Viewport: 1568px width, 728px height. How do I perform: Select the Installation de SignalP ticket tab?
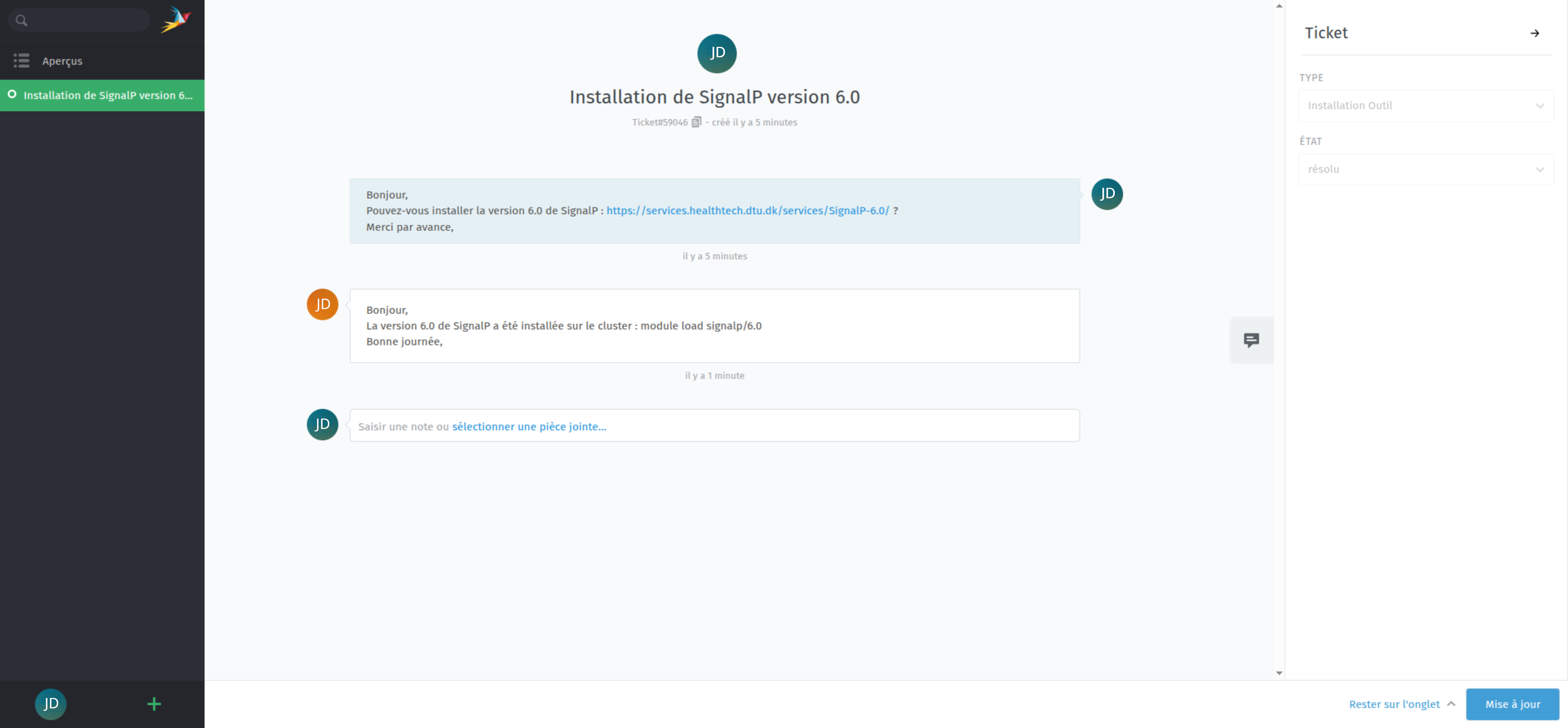pyautogui.click(x=102, y=96)
